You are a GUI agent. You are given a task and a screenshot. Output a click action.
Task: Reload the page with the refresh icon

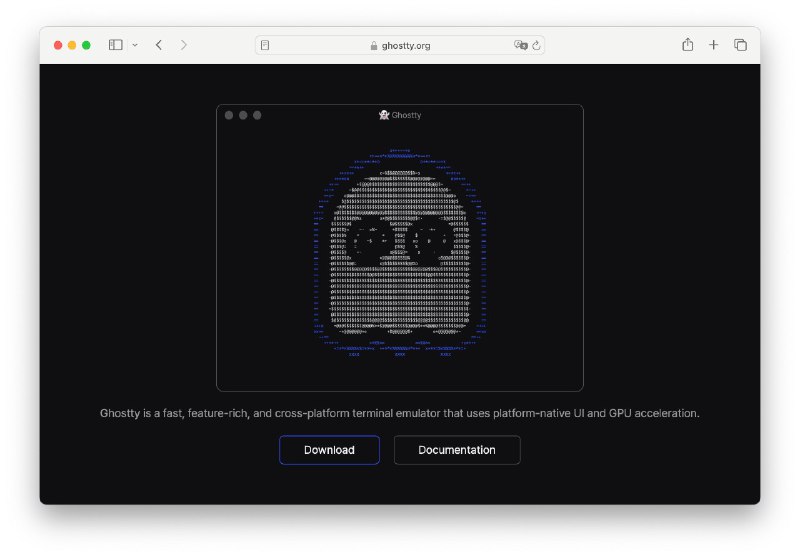pos(536,45)
